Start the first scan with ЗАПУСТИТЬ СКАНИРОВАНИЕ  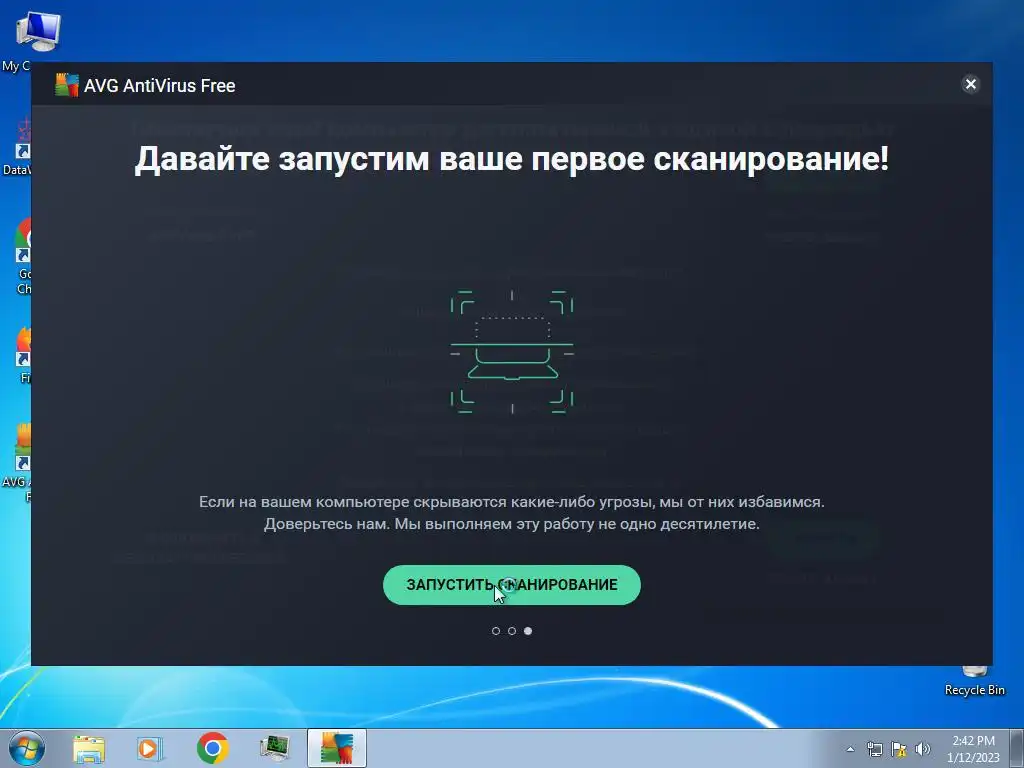(511, 584)
